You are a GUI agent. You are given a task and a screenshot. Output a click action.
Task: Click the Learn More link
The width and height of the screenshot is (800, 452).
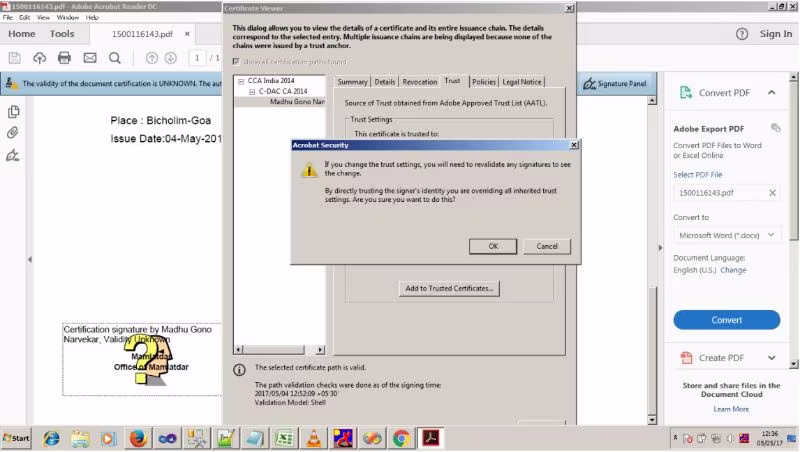point(731,409)
